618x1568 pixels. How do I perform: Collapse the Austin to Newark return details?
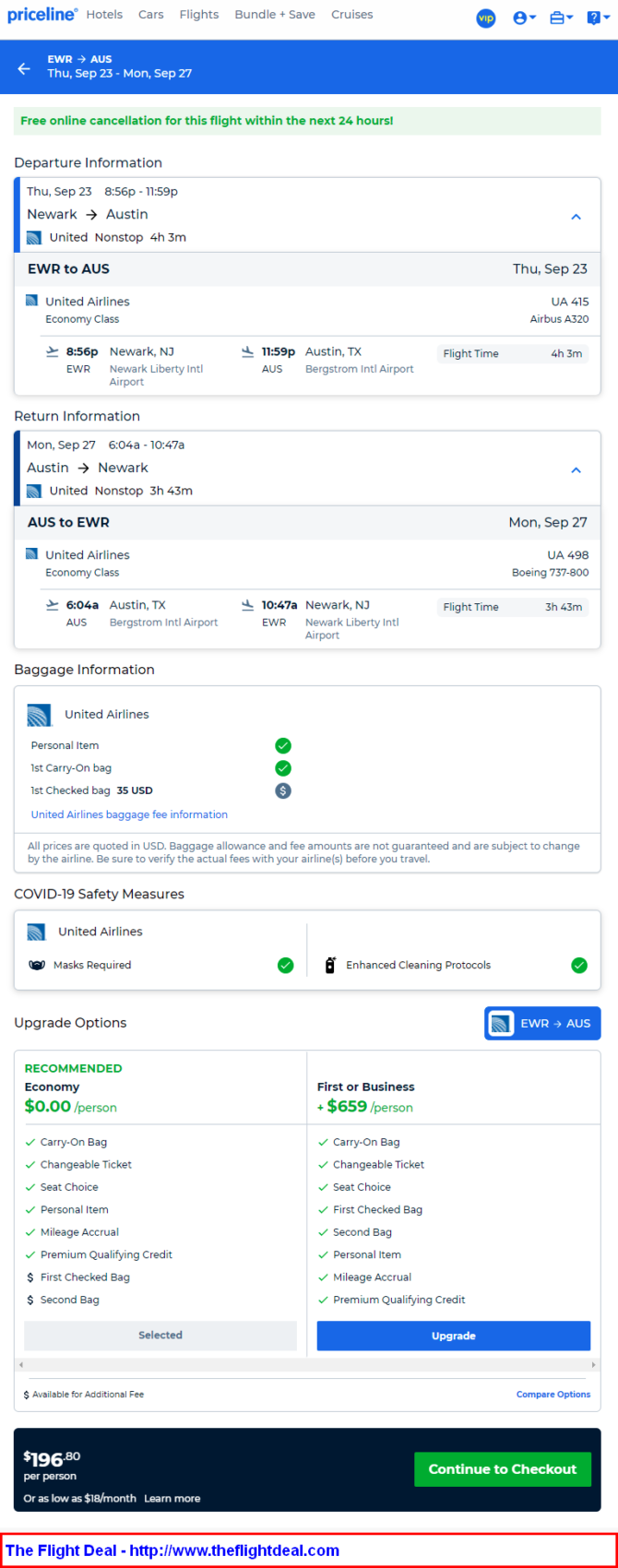point(576,470)
